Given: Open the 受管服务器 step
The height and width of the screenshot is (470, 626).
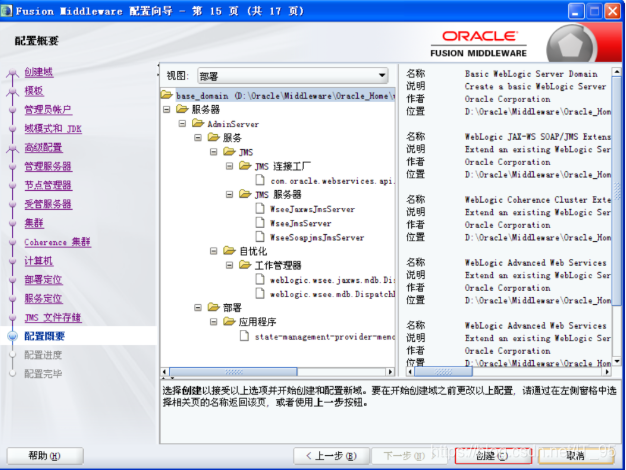Looking at the screenshot, I should (x=48, y=204).
